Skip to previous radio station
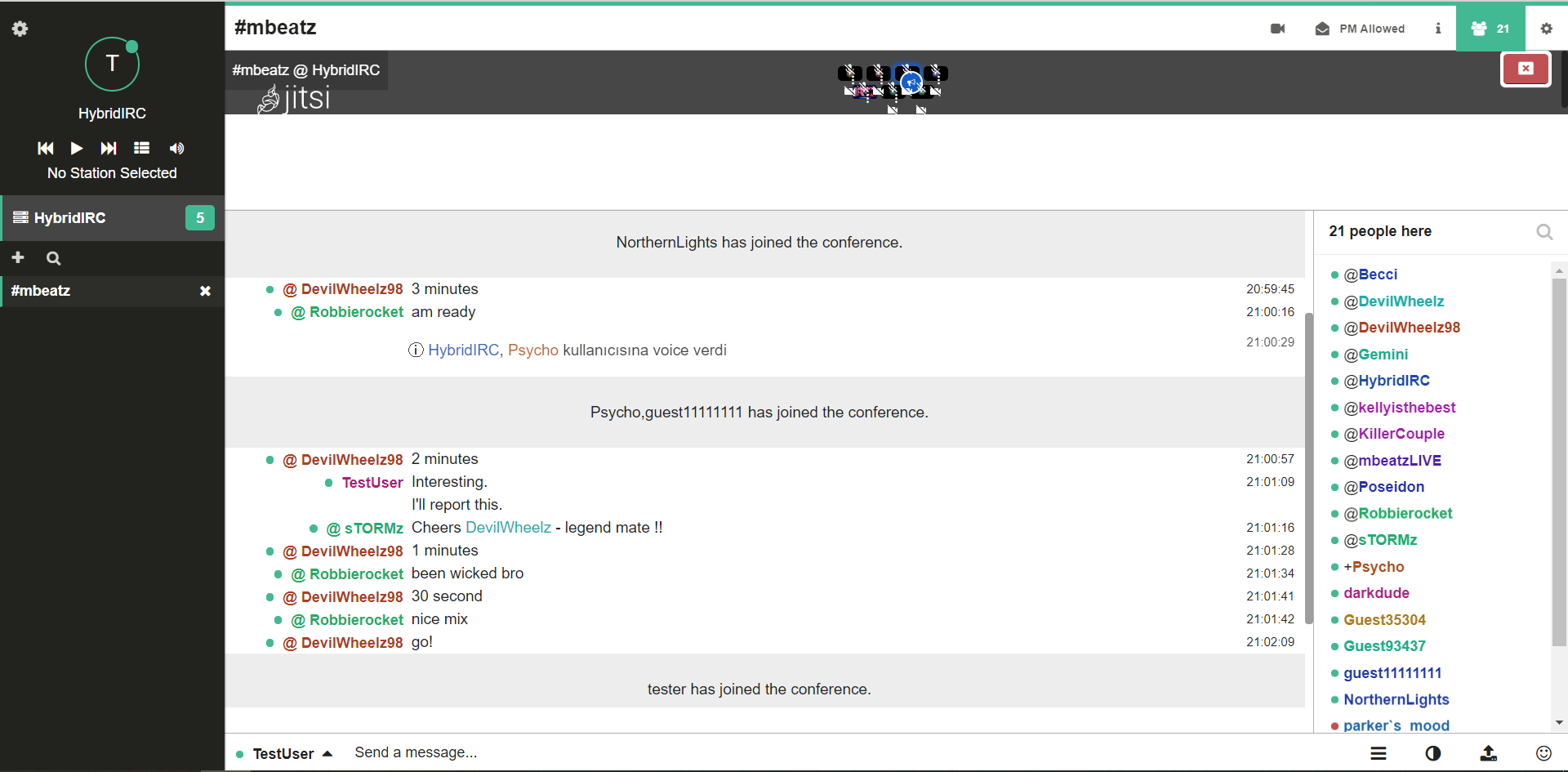Image resolution: width=1568 pixels, height=772 pixels. click(x=46, y=148)
